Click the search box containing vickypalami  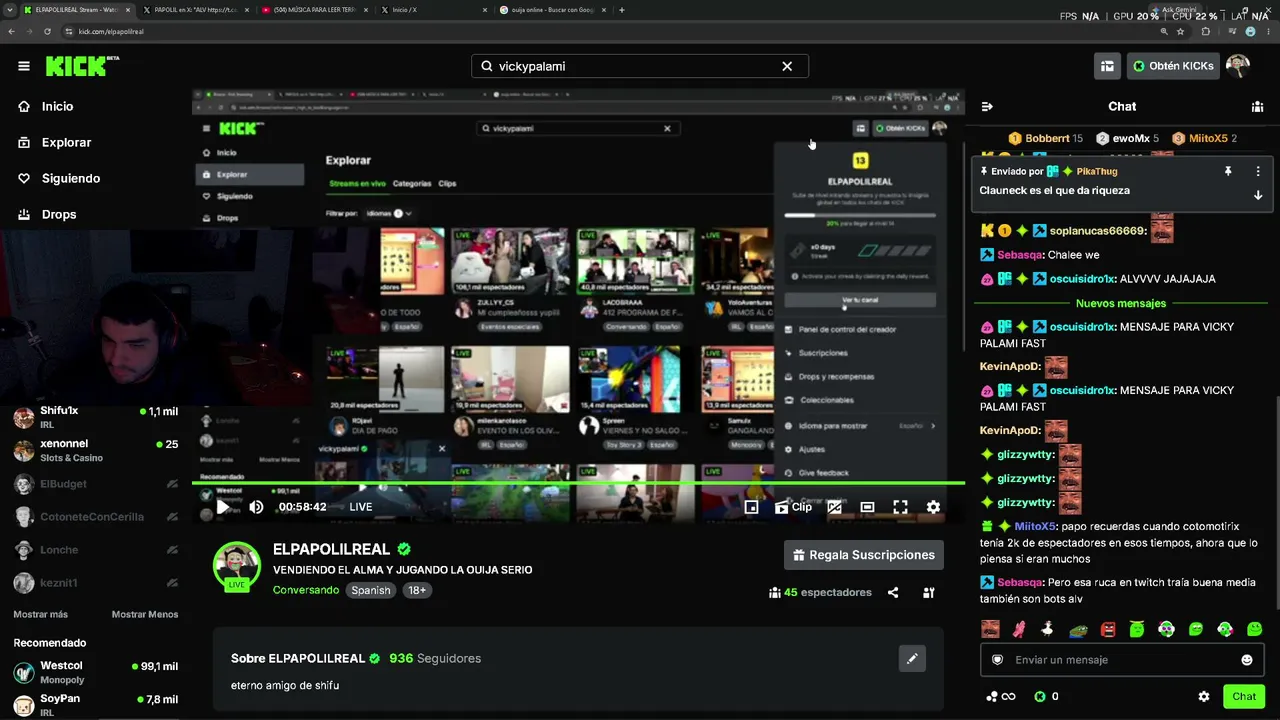tap(640, 66)
